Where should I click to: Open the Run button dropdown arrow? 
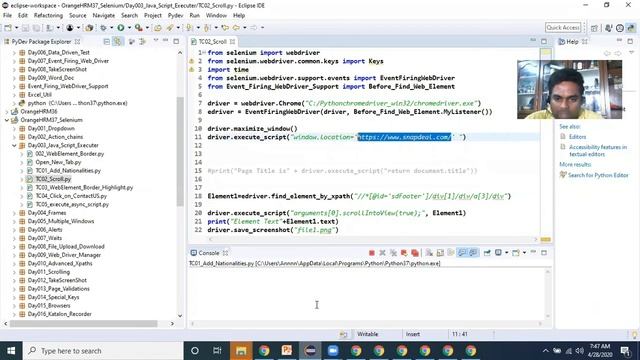pos(129,28)
